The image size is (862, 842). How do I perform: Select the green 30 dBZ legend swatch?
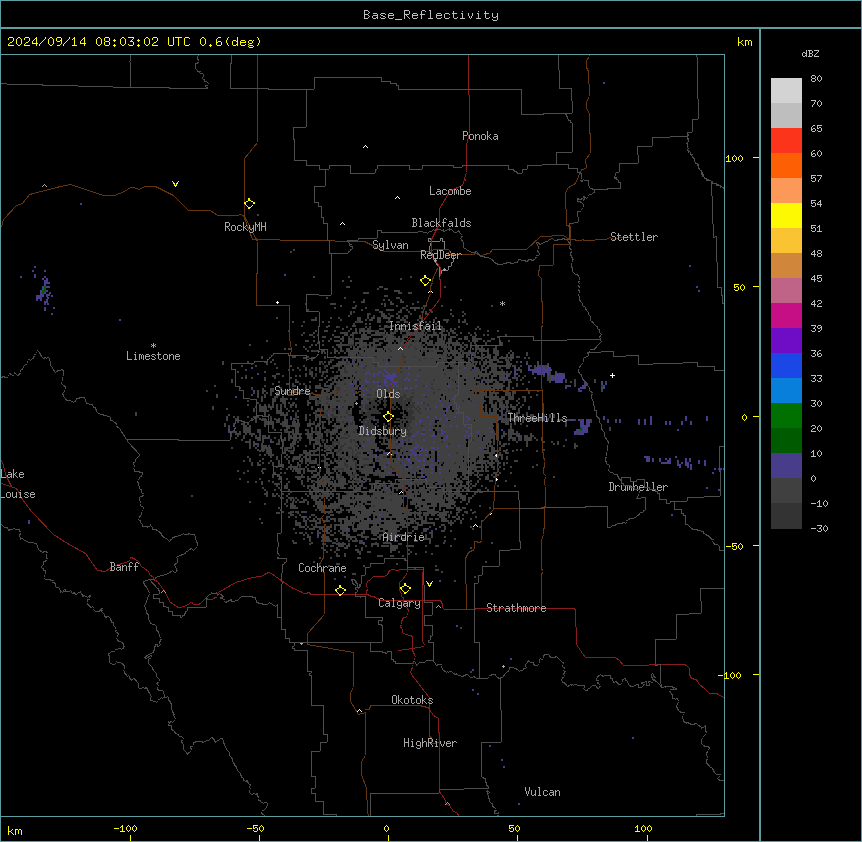click(786, 416)
